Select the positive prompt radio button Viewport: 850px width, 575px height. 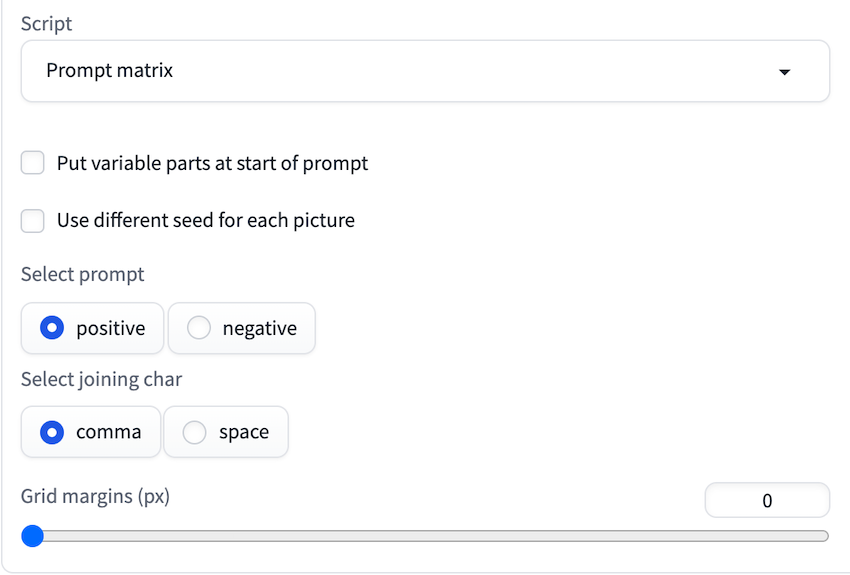(53, 328)
